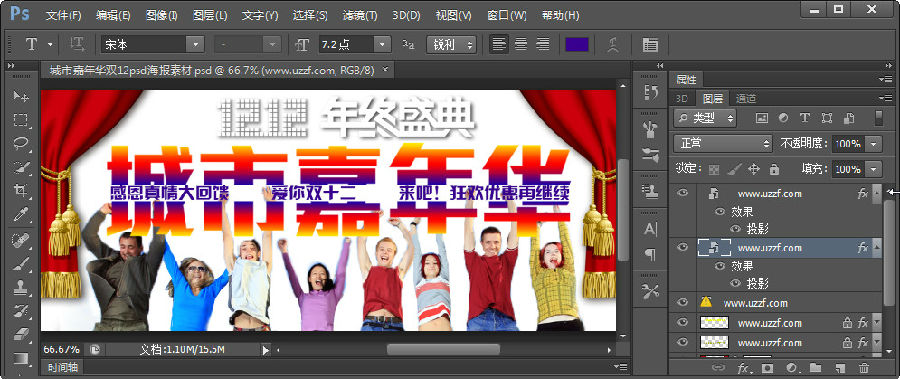The width and height of the screenshot is (900, 379).
Task: Select the Rectangular Marquee tool
Action: point(21,120)
